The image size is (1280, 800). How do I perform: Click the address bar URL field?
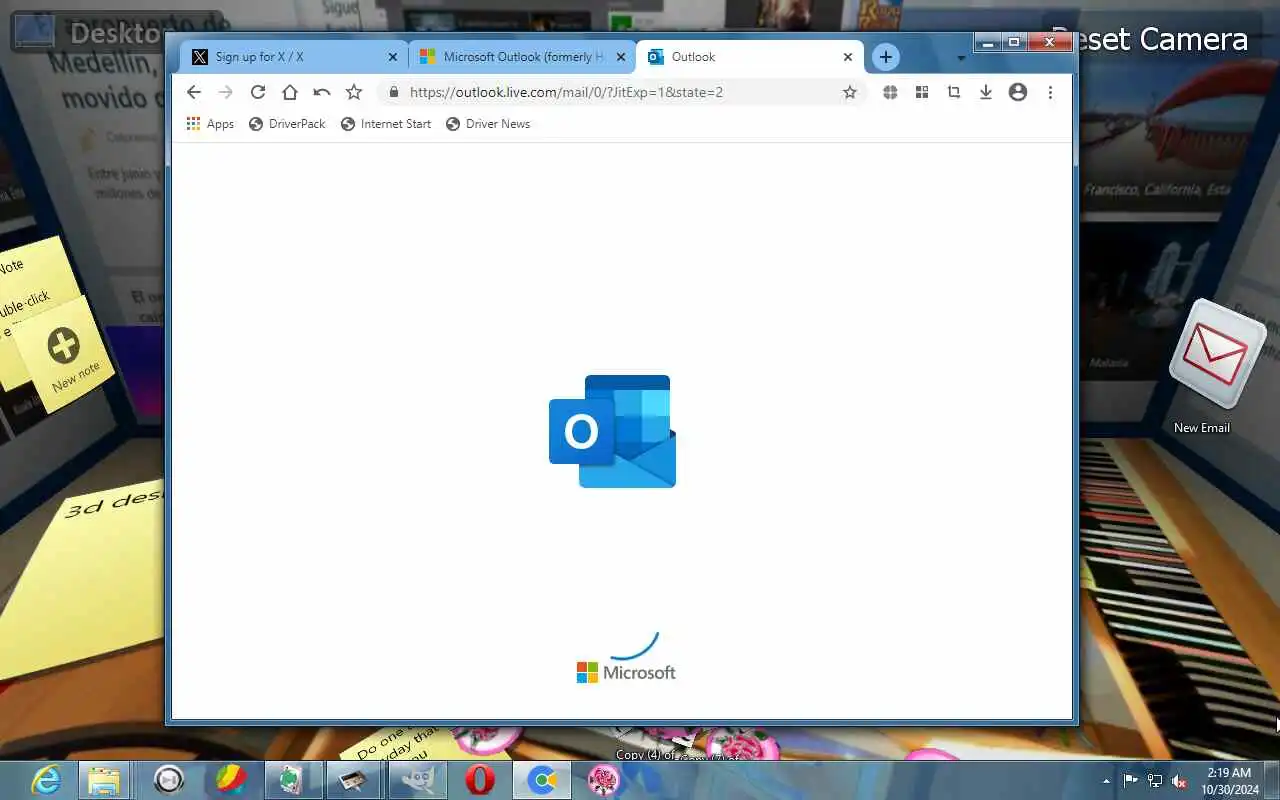pyautogui.click(x=620, y=92)
